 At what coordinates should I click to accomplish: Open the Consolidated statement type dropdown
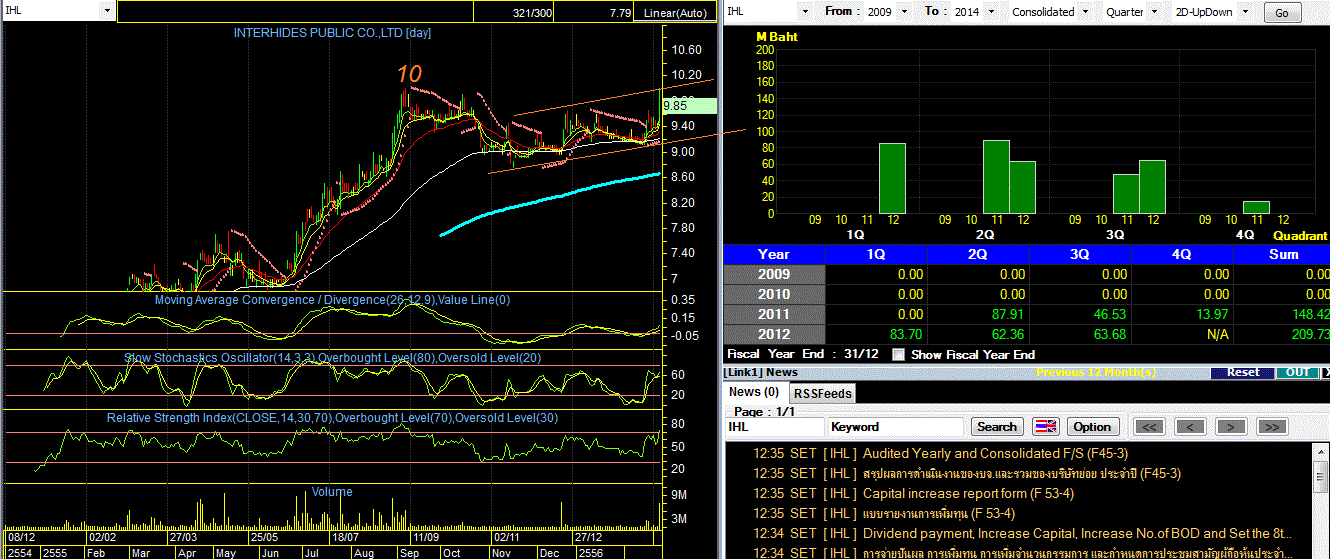click(1083, 11)
